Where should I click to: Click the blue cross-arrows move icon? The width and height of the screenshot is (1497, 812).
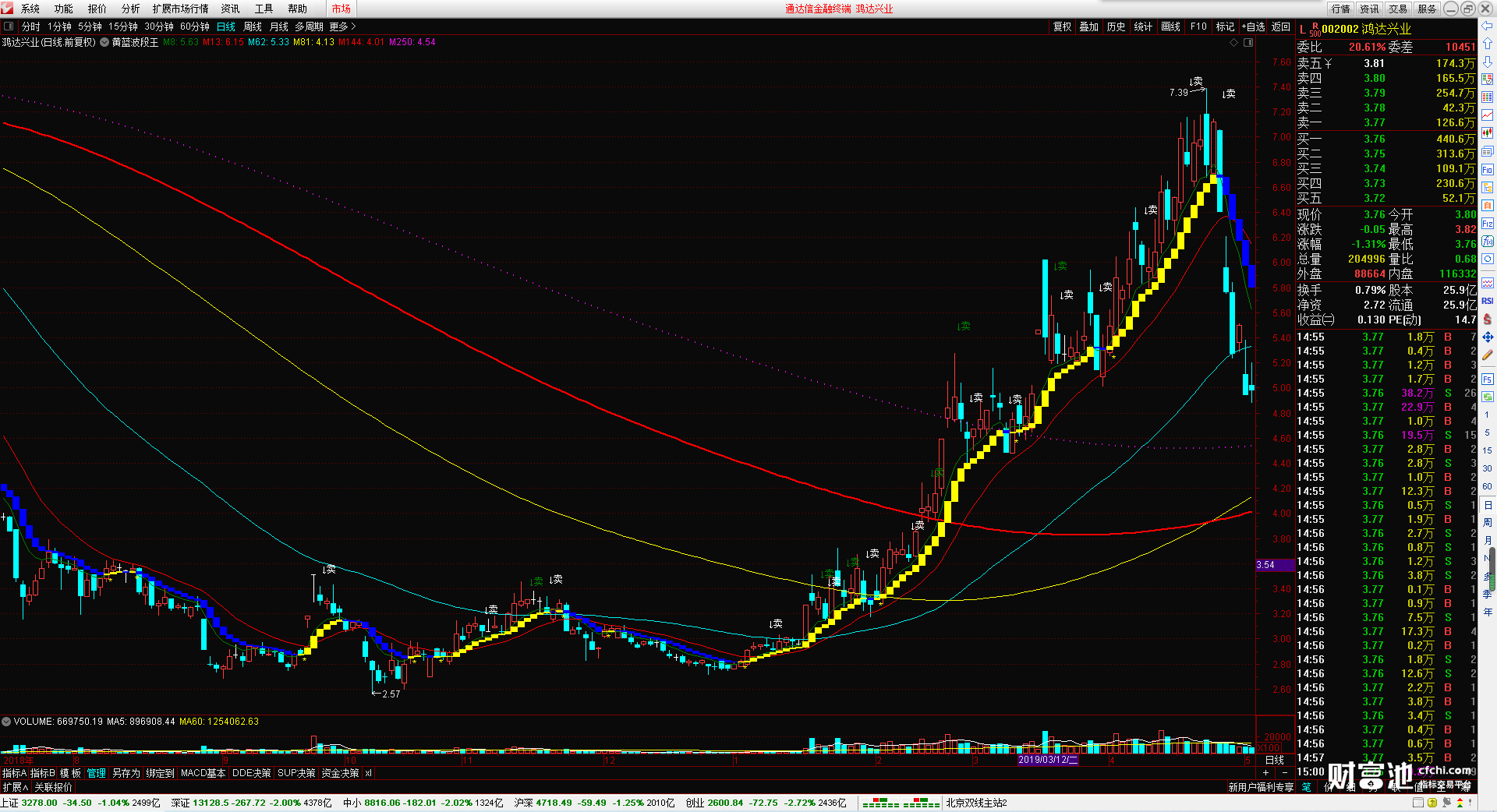tap(1487, 337)
